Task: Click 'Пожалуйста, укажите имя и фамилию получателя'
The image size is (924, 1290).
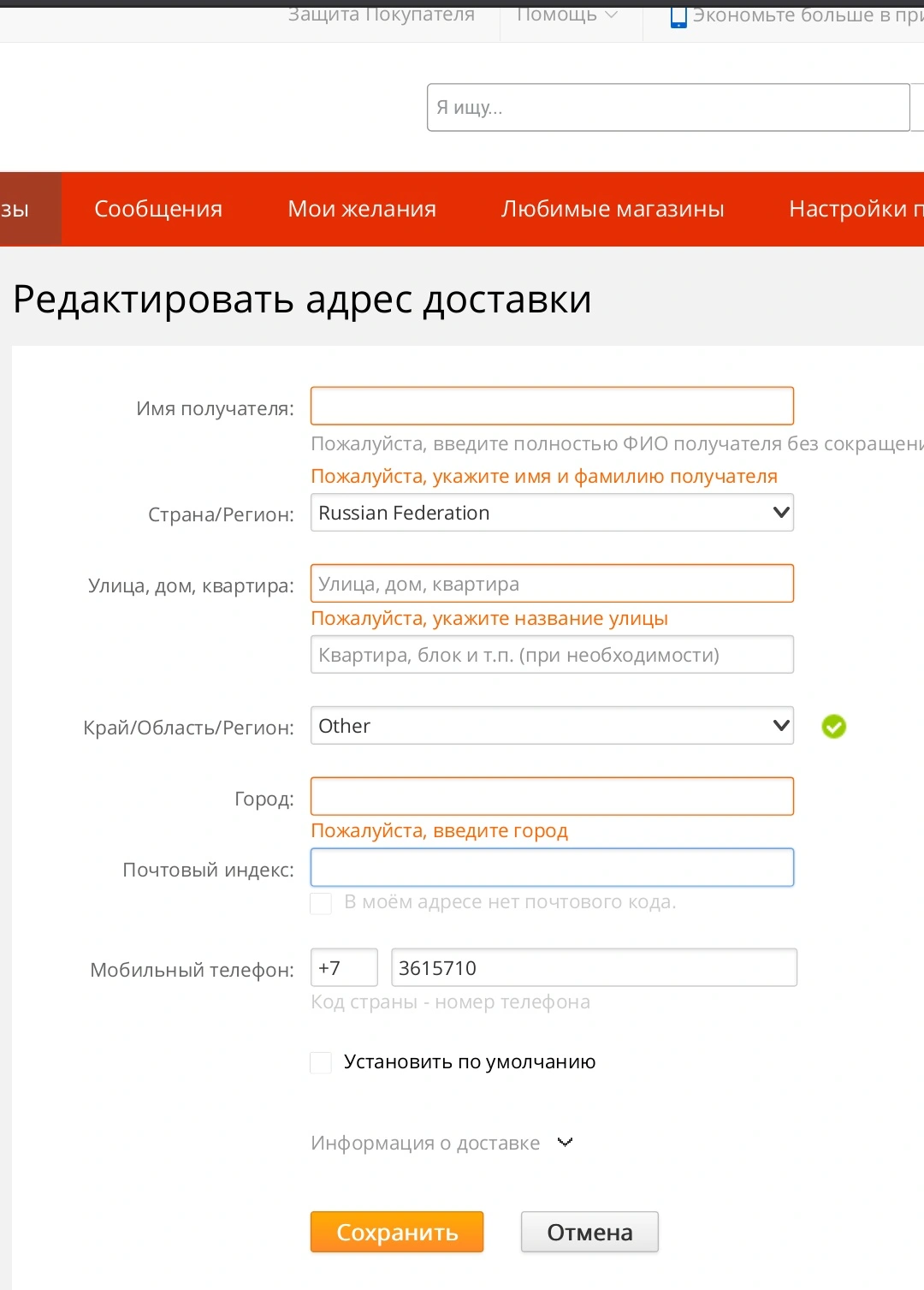Action: 544,476
